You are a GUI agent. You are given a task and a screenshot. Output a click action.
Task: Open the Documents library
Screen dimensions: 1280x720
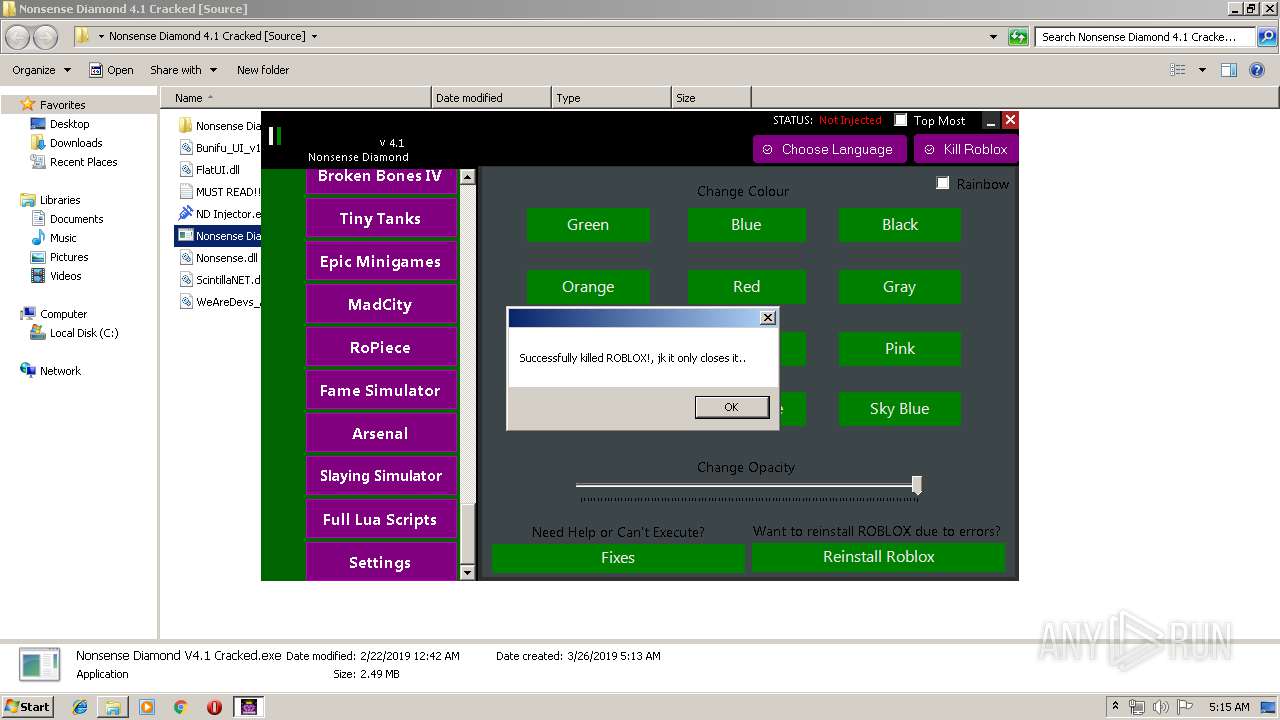[76, 219]
